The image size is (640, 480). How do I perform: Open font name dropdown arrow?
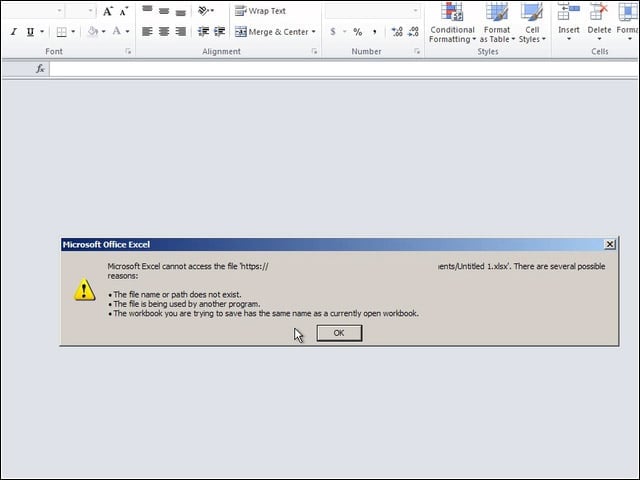(59, 11)
